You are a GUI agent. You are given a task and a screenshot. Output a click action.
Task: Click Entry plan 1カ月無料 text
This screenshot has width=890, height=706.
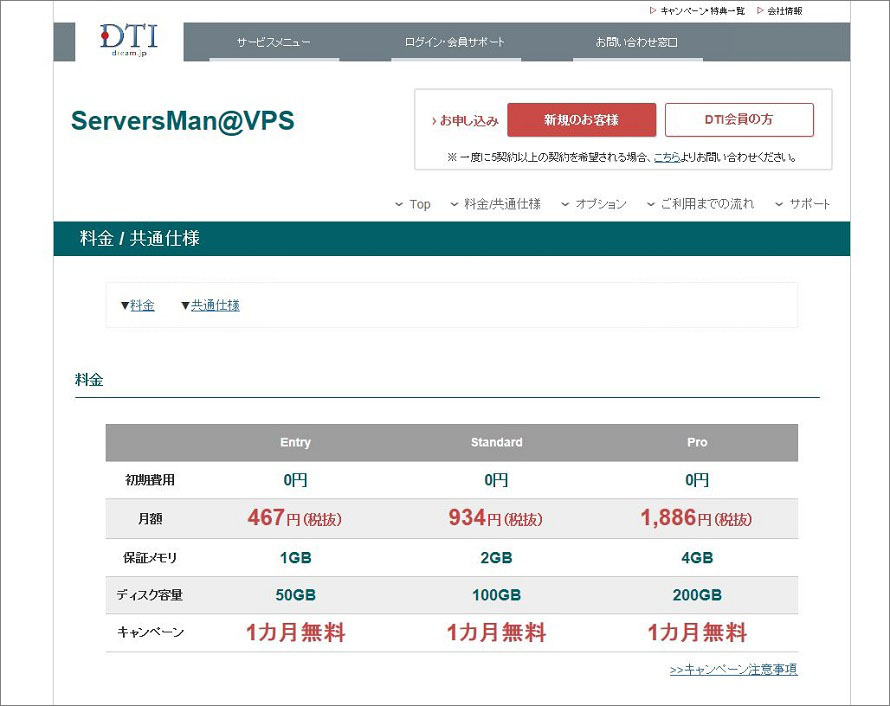click(x=296, y=632)
